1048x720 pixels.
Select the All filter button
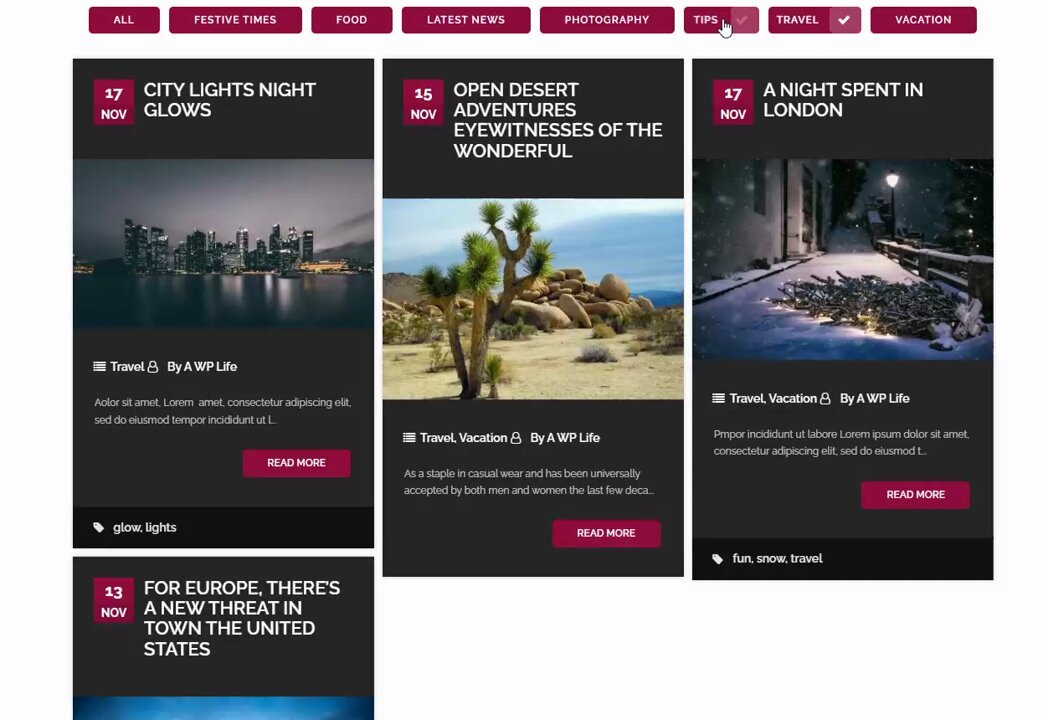tap(124, 20)
